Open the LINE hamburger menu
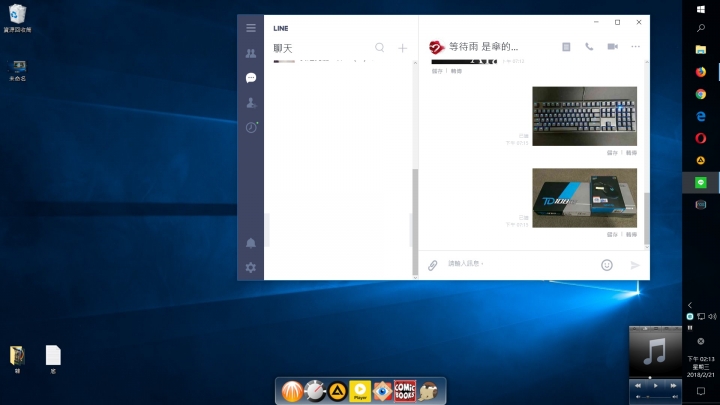The height and width of the screenshot is (405, 720). (251, 28)
